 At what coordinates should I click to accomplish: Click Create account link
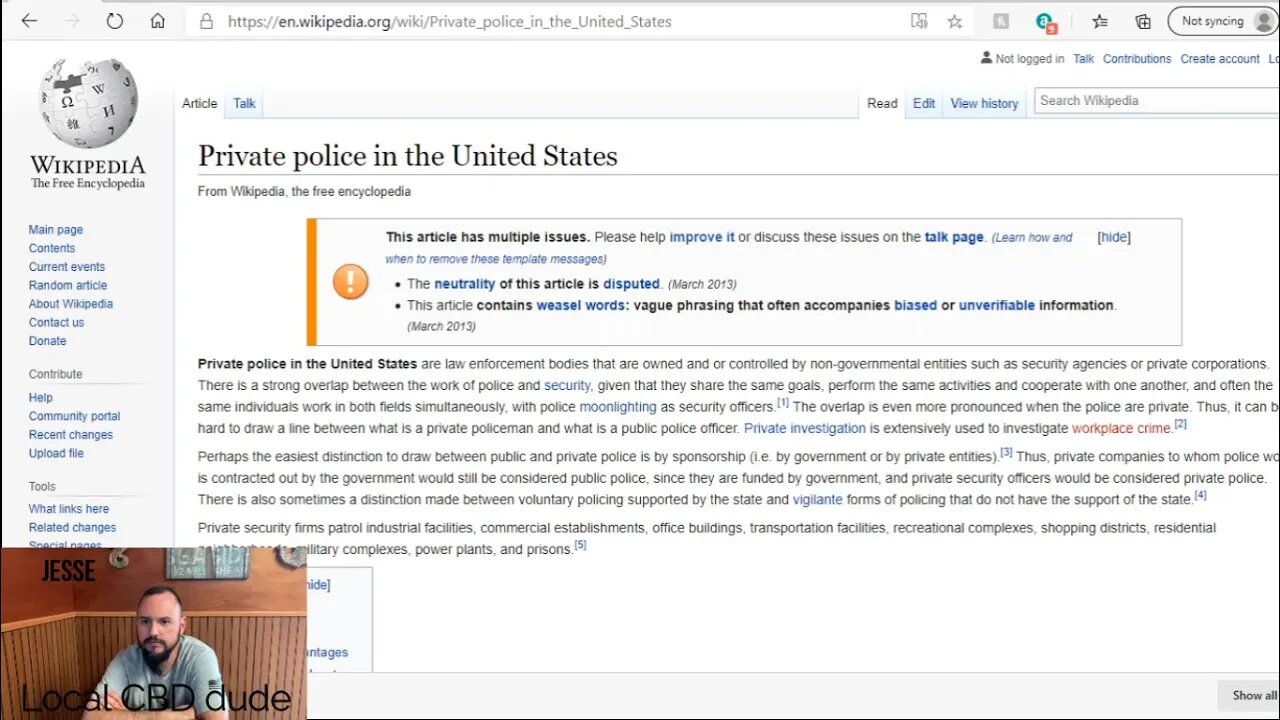[1220, 59]
